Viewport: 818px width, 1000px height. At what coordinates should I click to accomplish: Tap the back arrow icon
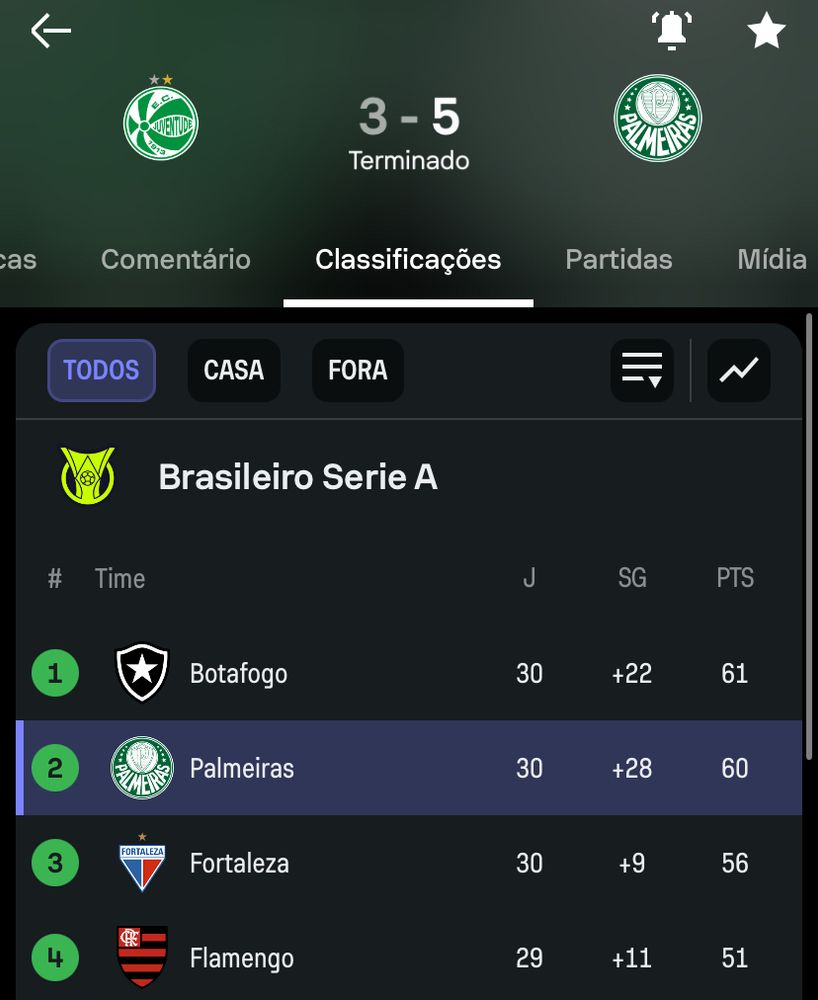51,32
